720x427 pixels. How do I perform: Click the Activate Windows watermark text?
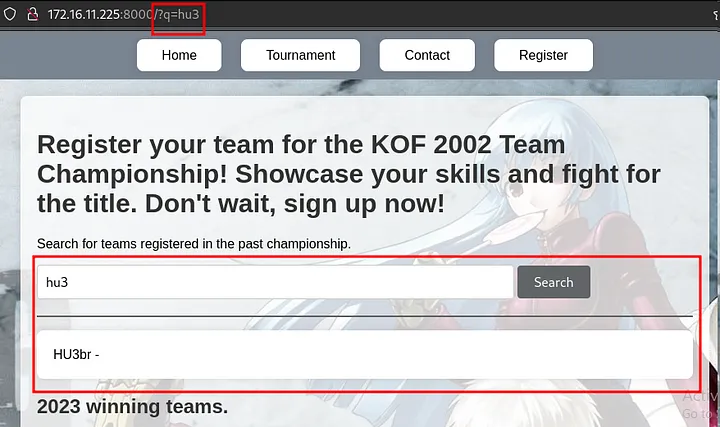pyautogui.click(x=700, y=405)
